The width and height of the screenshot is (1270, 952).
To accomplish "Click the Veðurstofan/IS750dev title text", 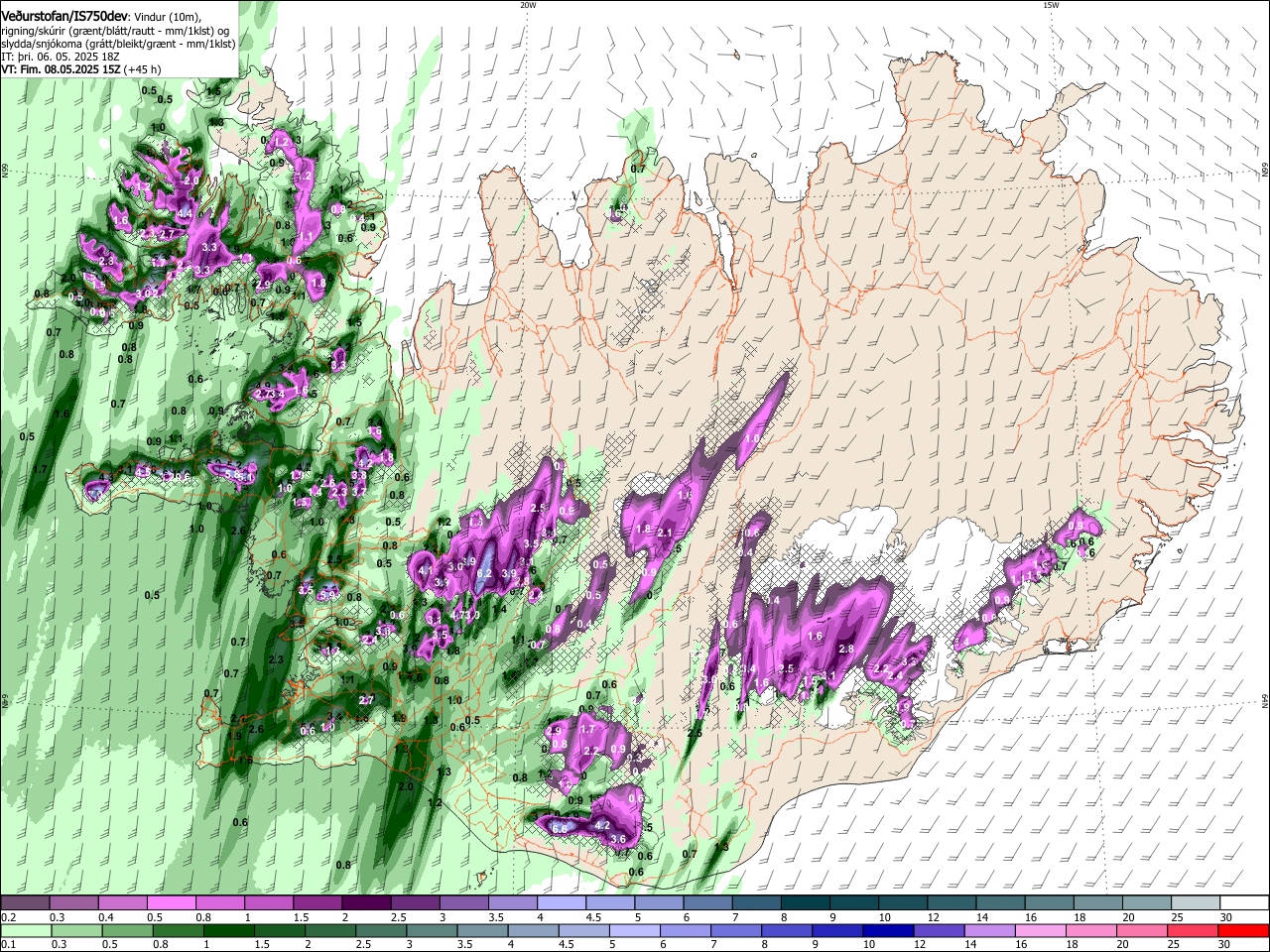I will pyautogui.click(x=65, y=16).
